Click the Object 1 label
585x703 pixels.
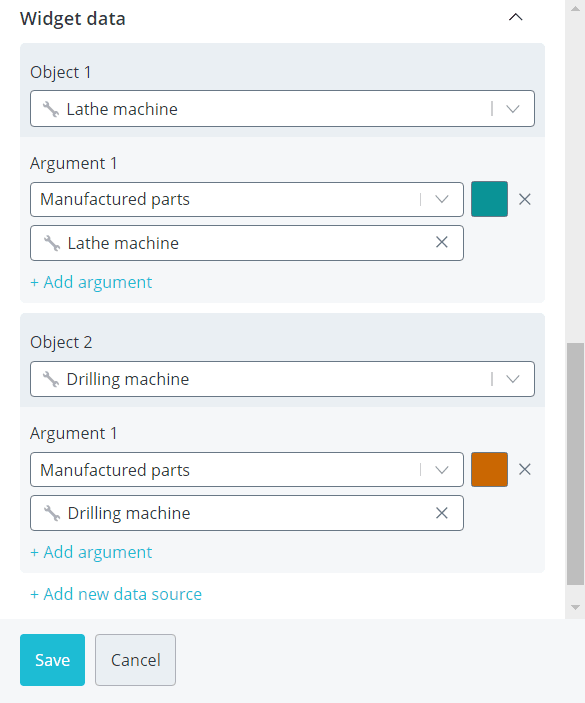coord(61,72)
